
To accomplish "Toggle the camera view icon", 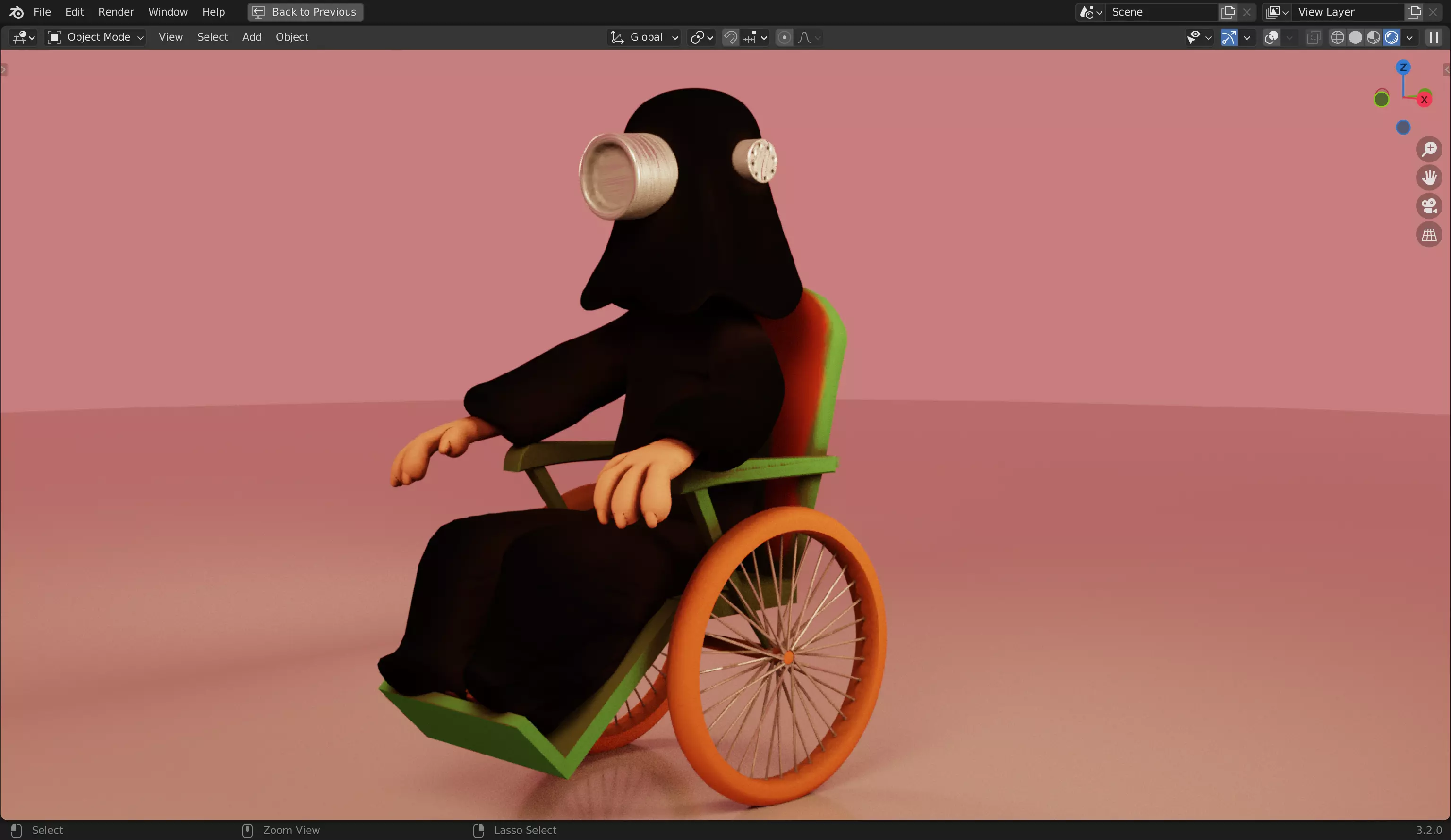I will [1428, 206].
